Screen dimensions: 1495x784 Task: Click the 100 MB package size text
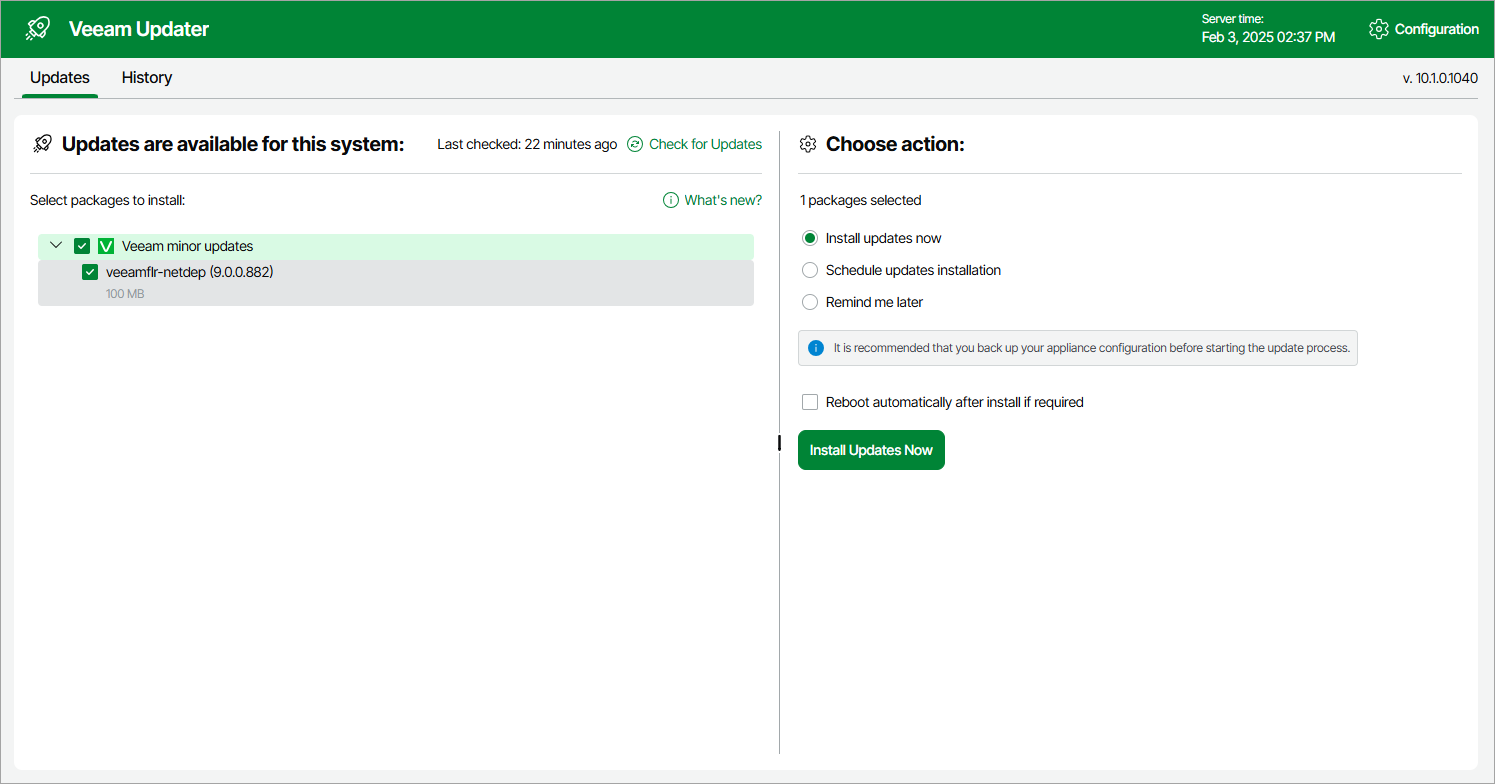125,294
